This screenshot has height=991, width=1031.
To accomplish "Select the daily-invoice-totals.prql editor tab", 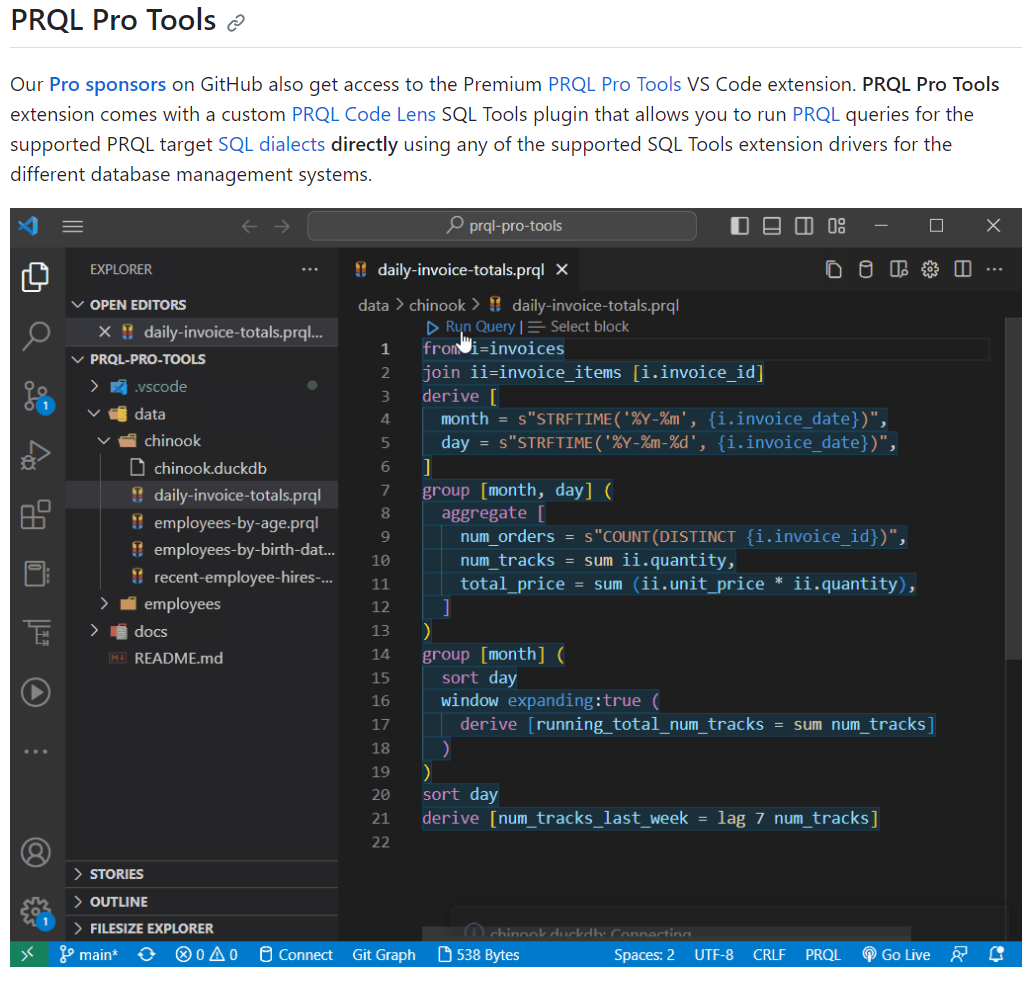I will (460, 270).
